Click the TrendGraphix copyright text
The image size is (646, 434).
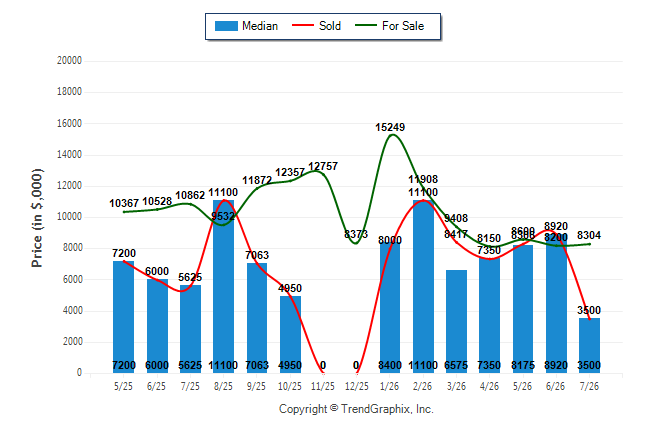(x=356, y=409)
